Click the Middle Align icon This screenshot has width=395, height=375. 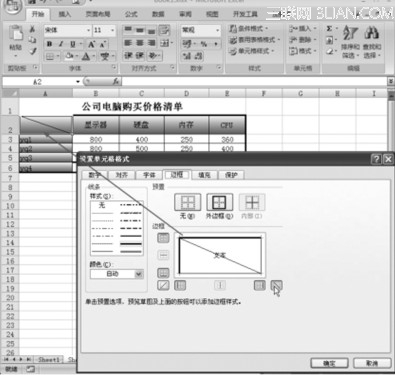pos(140,30)
